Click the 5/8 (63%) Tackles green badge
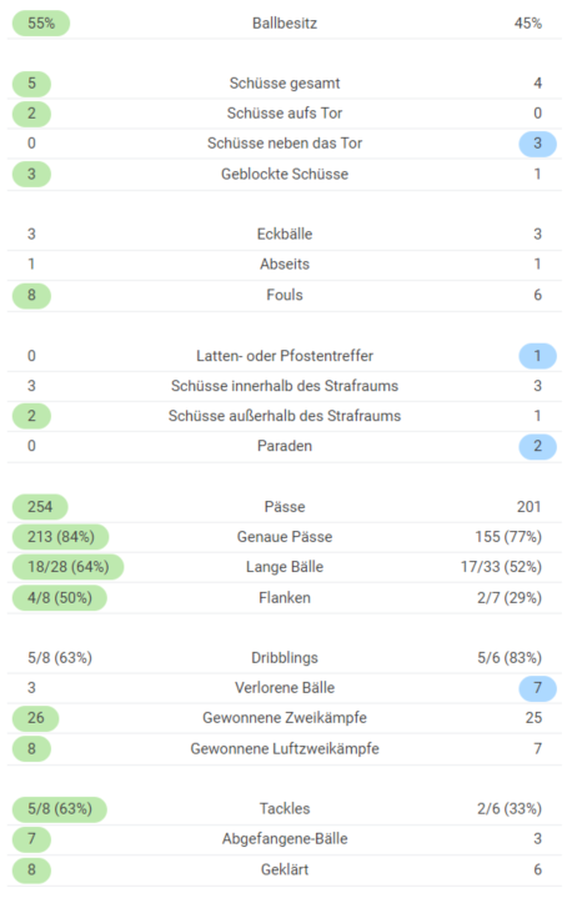This screenshot has height=898, width=582. pos(60,809)
